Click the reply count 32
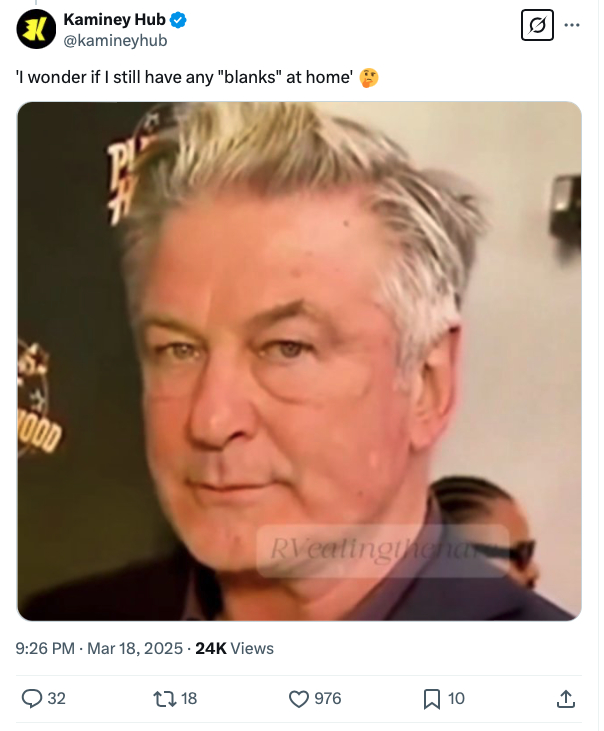Screen dimensions: 604x731 pos(56,698)
